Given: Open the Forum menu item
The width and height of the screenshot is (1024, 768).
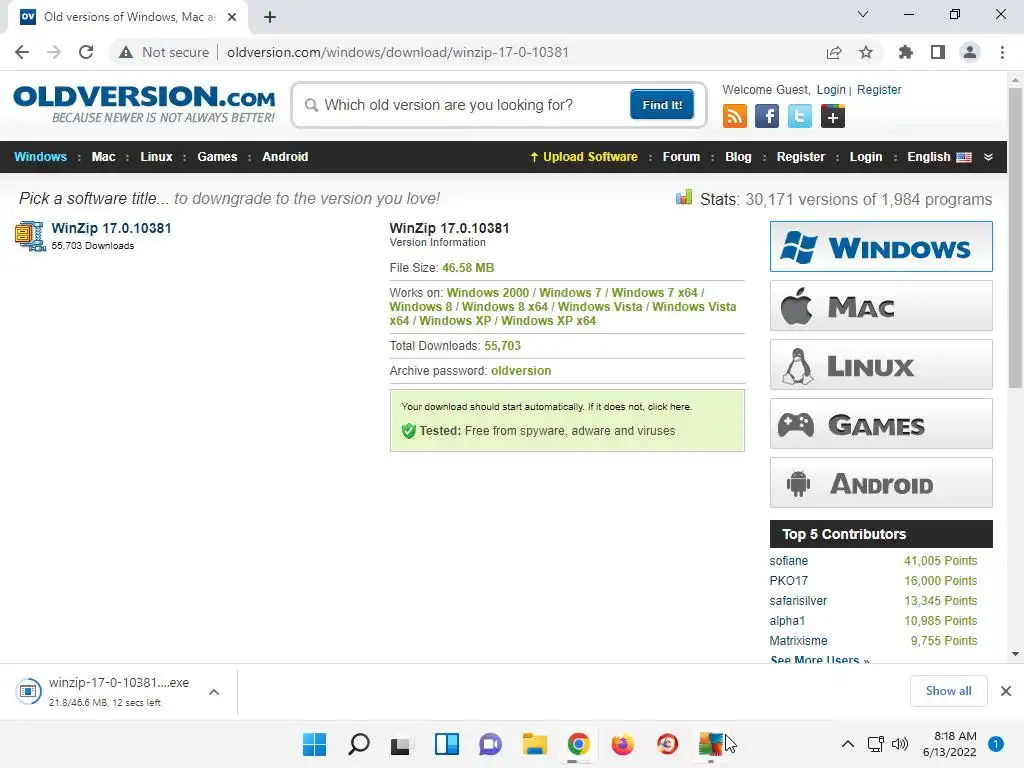Looking at the screenshot, I should tap(681, 157).
